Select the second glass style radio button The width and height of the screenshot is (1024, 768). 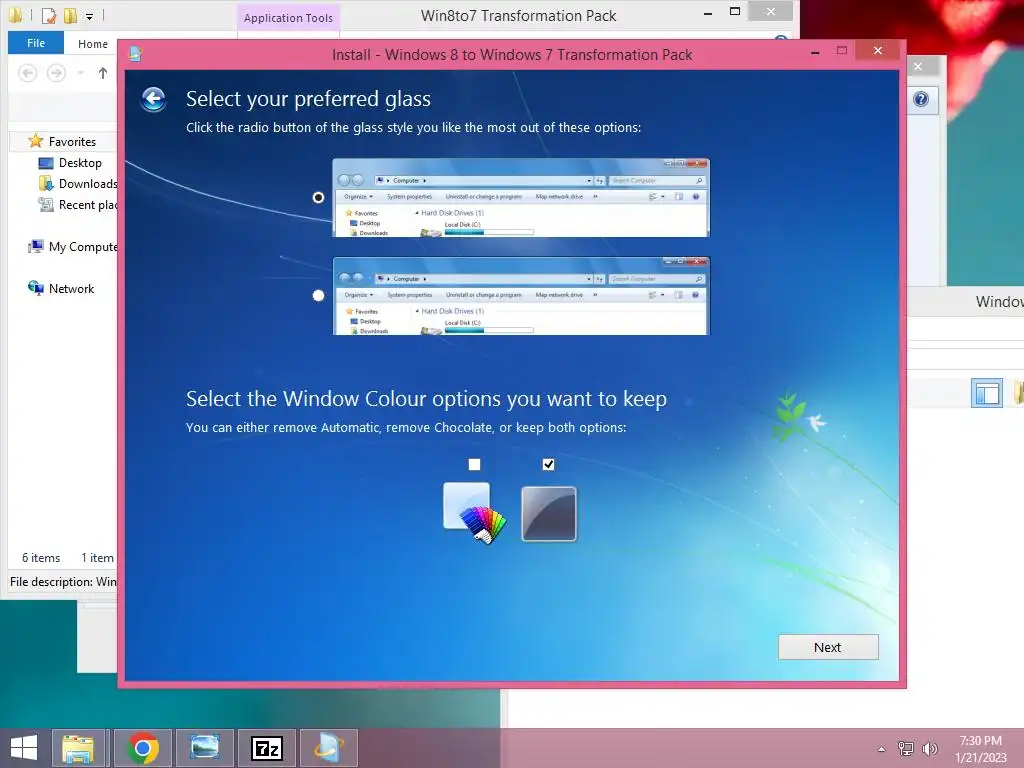pyautogui.click(x=318, y=296)
